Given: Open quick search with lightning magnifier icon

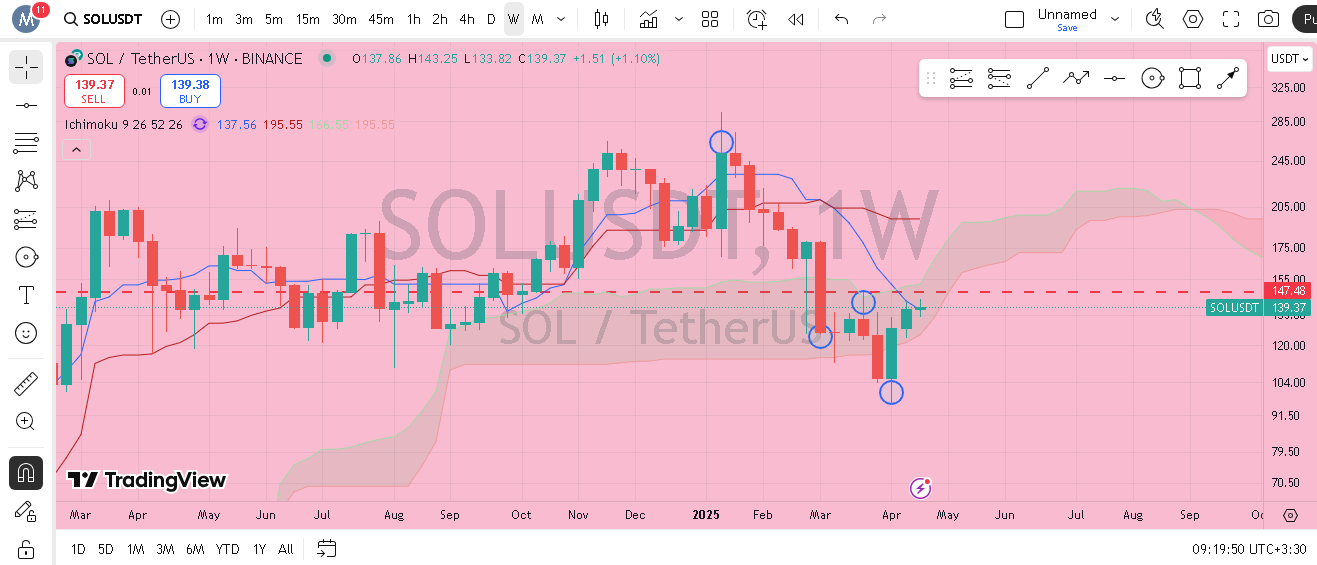Looking at the screenshot, I should click(x=1155, y=19).
